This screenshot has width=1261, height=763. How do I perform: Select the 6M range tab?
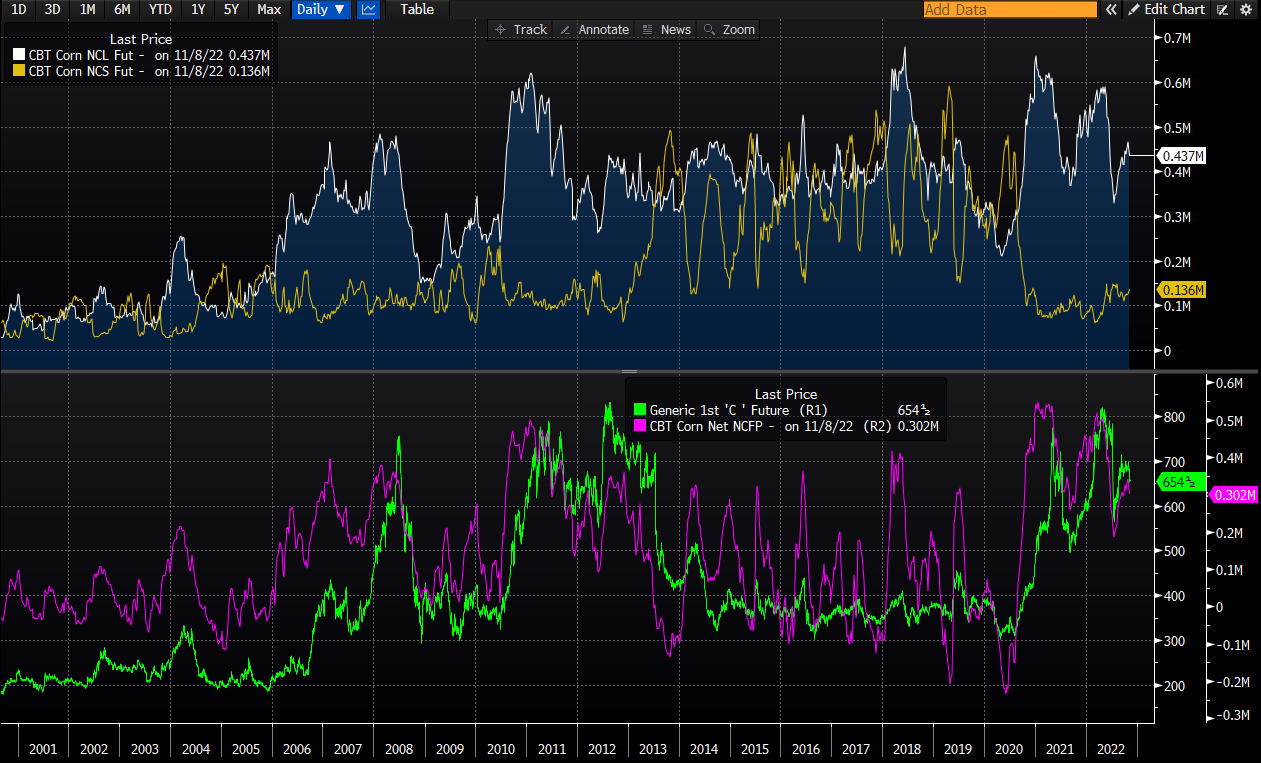pos(122,9)
